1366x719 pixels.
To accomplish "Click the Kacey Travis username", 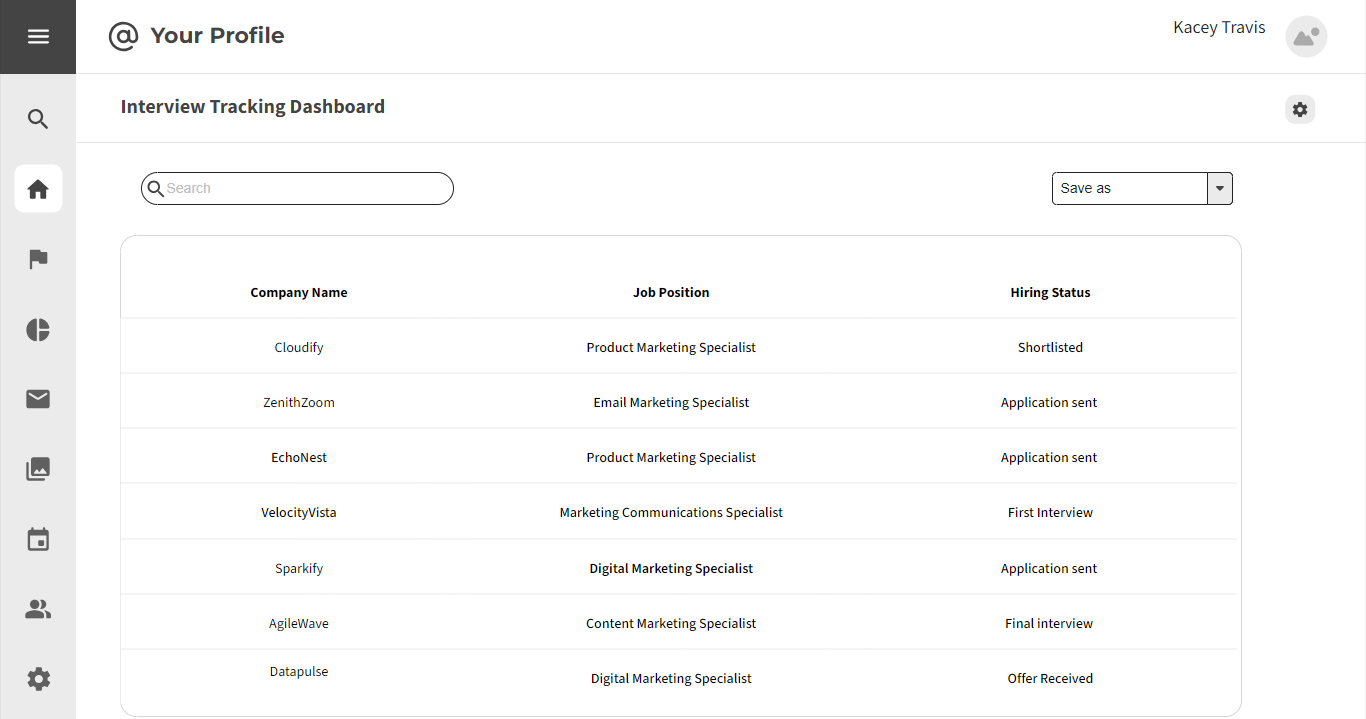I will (x=1219, y=28).
